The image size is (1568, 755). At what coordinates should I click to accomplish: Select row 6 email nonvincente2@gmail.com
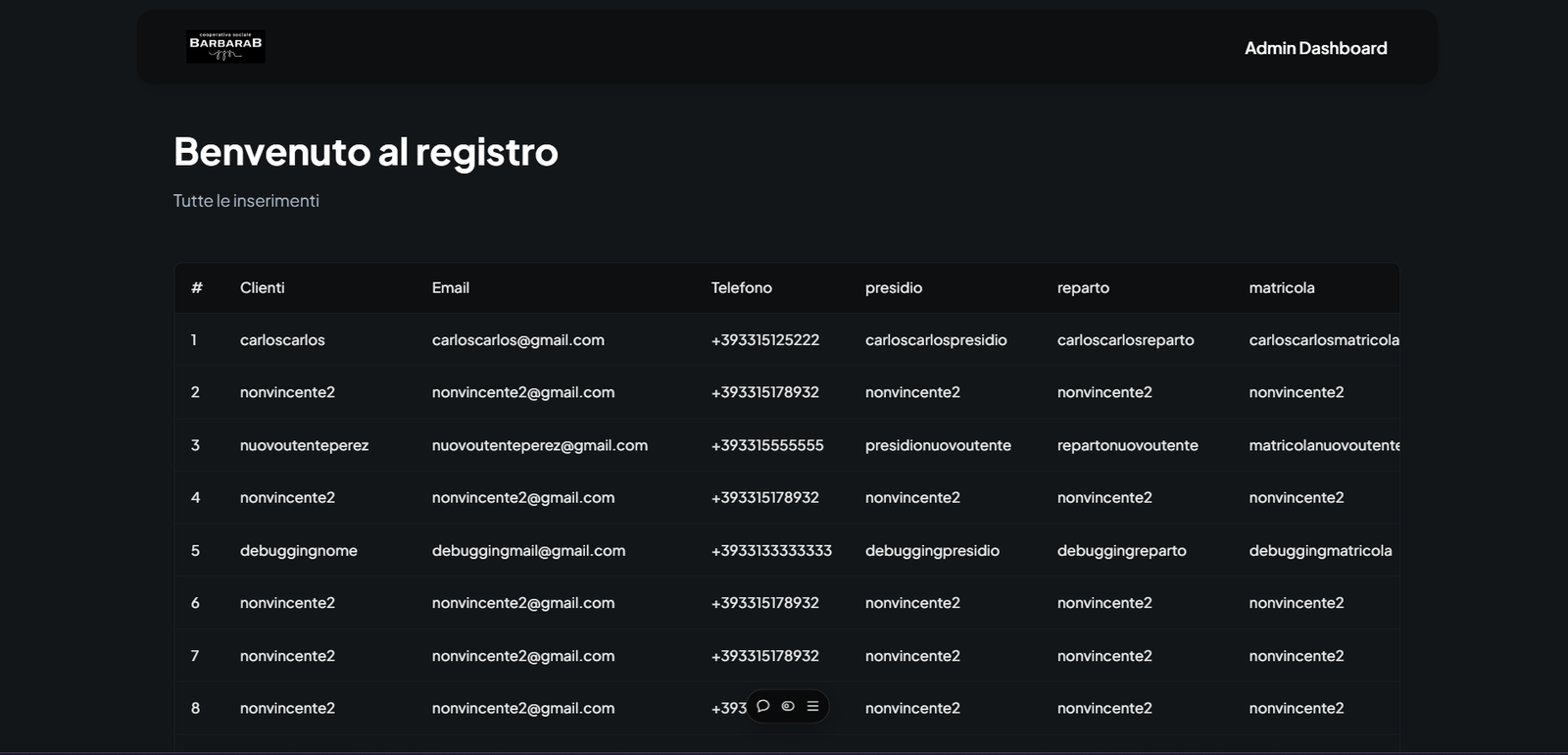tap(523, 603)
